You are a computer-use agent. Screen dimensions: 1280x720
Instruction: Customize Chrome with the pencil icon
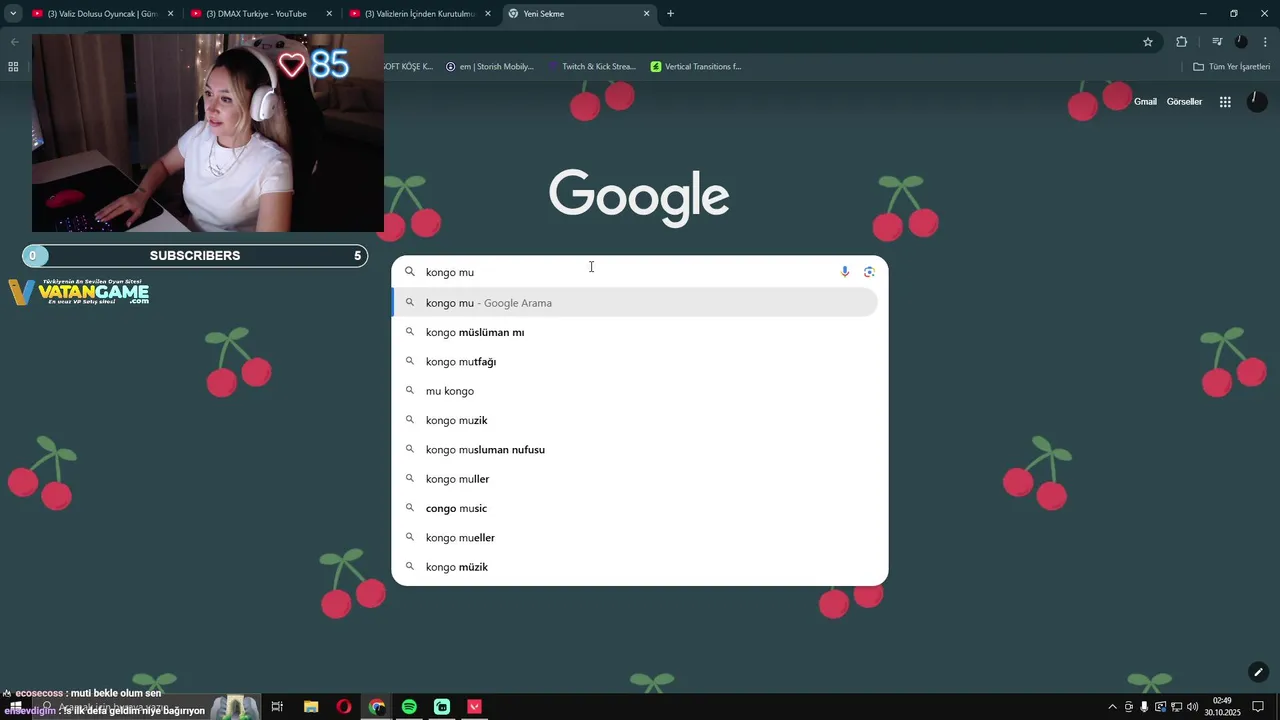click(x=1258, y=672)
